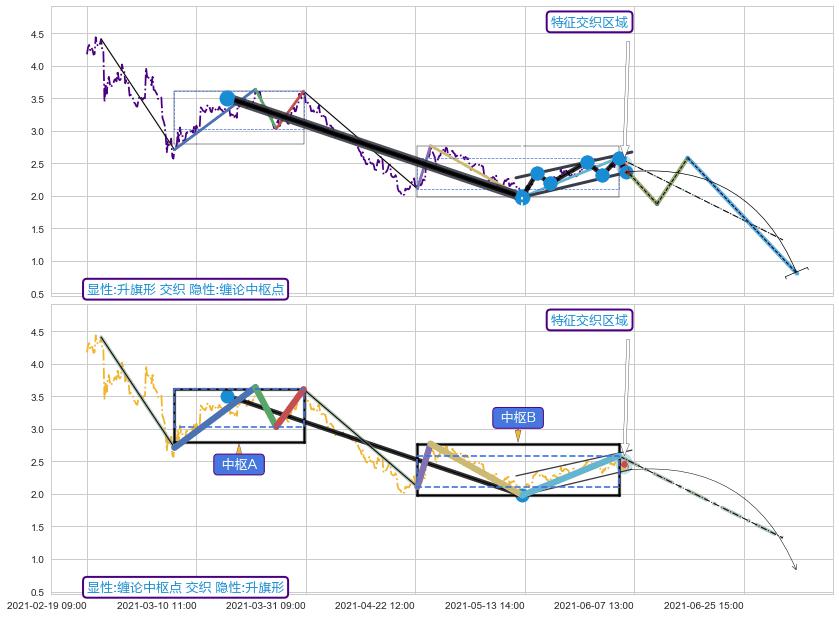
Task: Click curved arrow tip at lower chart's bottom right
Action: coord(796,568)
